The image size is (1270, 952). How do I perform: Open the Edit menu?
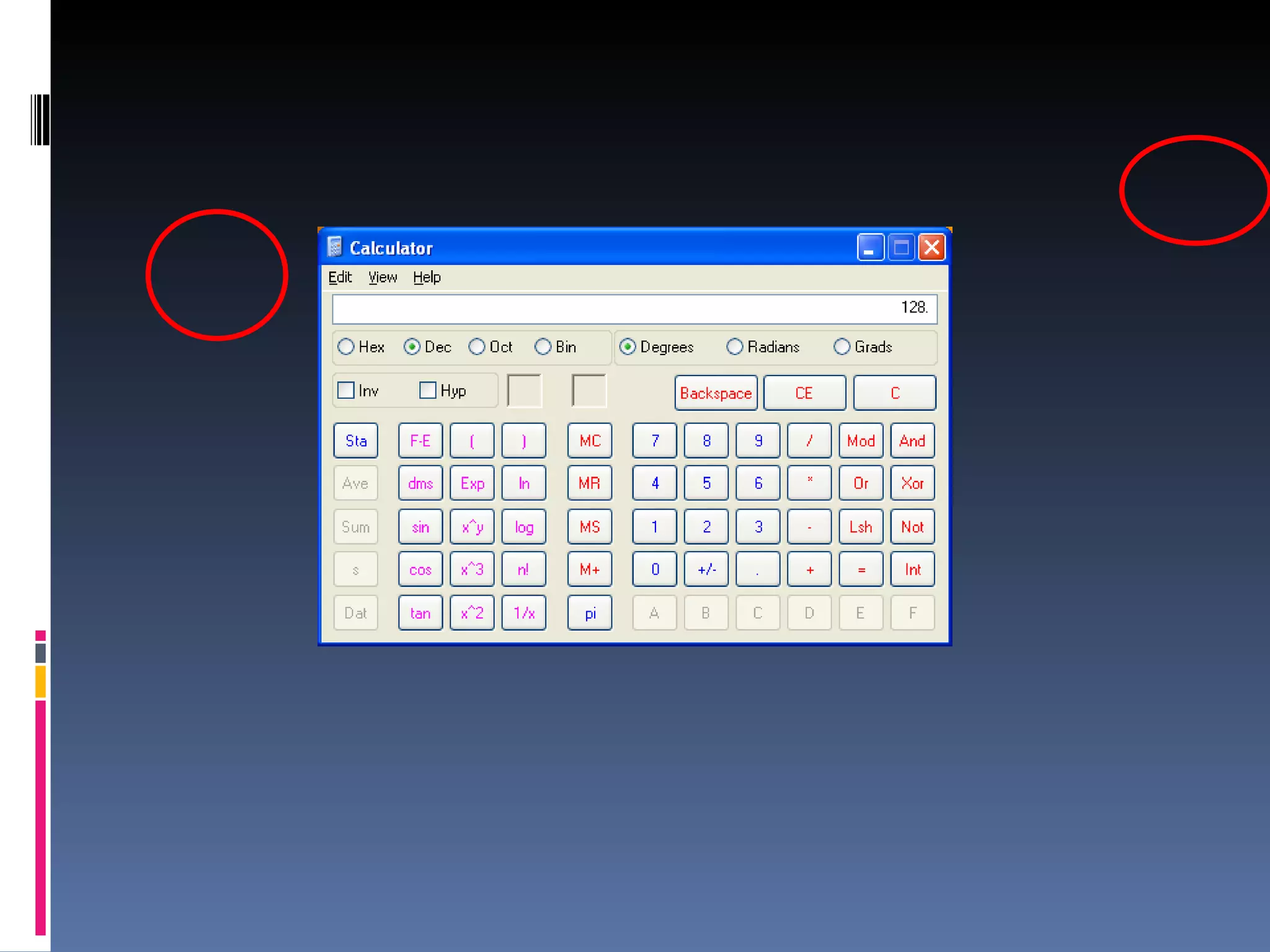340,277
